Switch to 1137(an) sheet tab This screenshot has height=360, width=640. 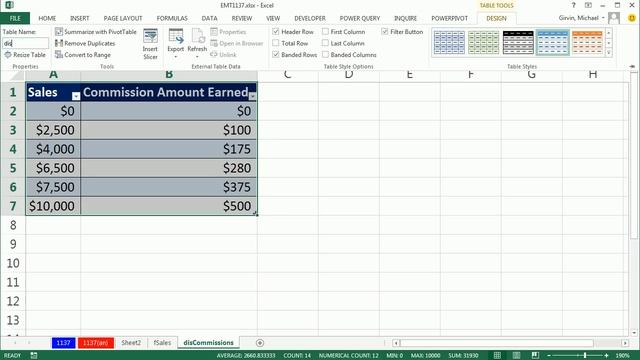96,343
